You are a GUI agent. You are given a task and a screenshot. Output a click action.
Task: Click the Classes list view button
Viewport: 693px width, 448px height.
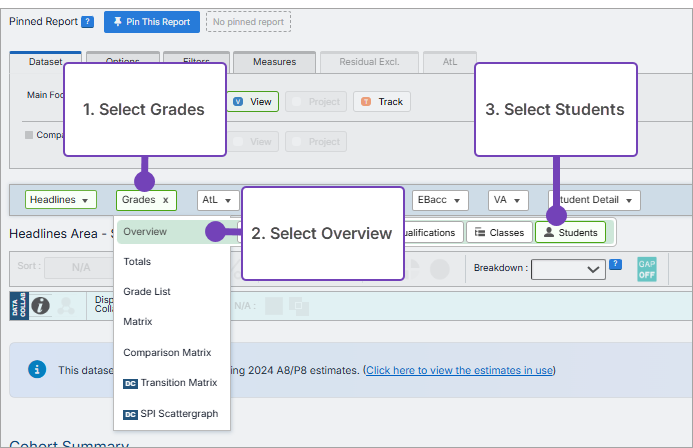(499, 233)
